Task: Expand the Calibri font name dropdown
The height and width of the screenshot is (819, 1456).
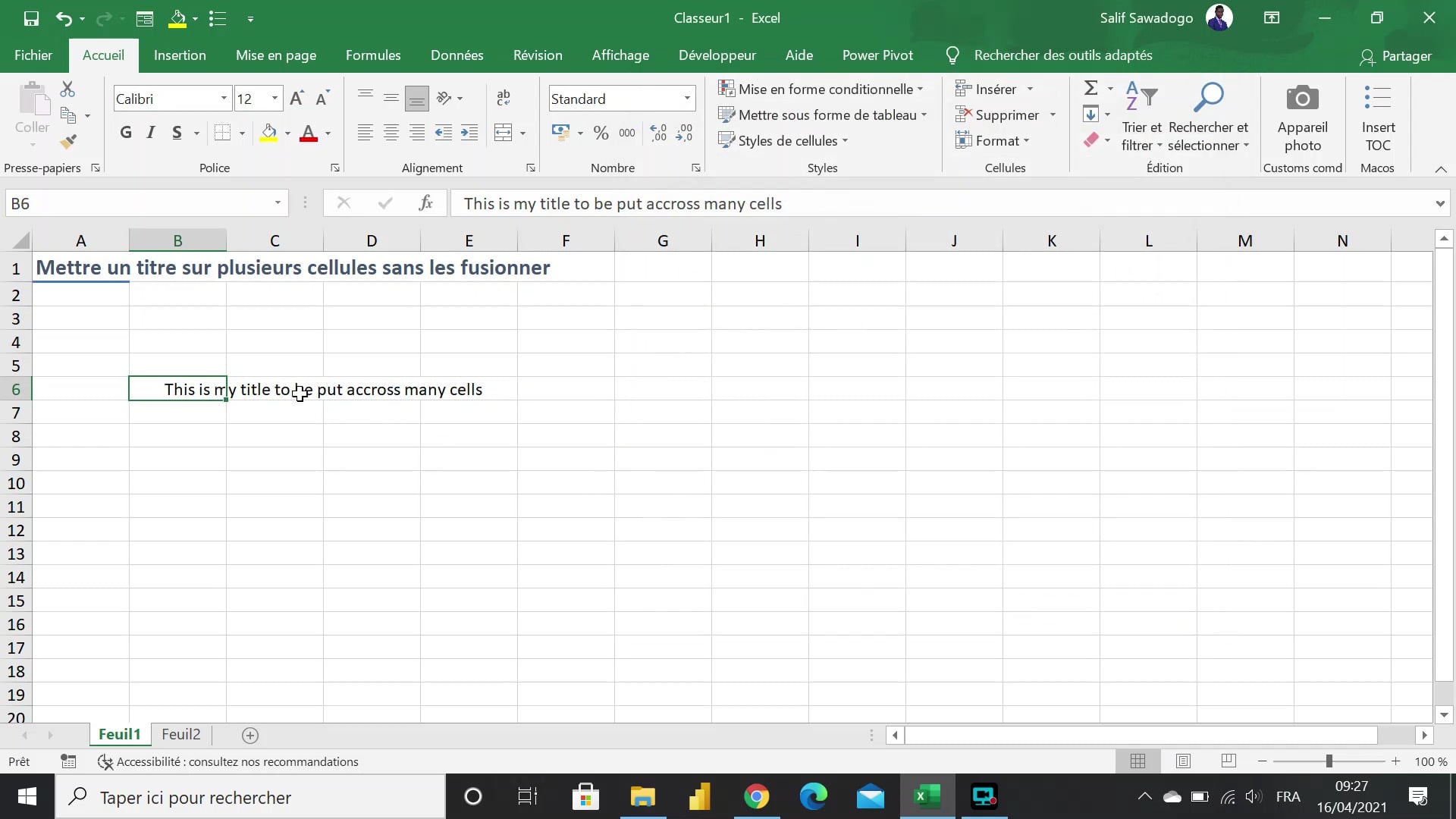Action: click(x=224, y=99)
